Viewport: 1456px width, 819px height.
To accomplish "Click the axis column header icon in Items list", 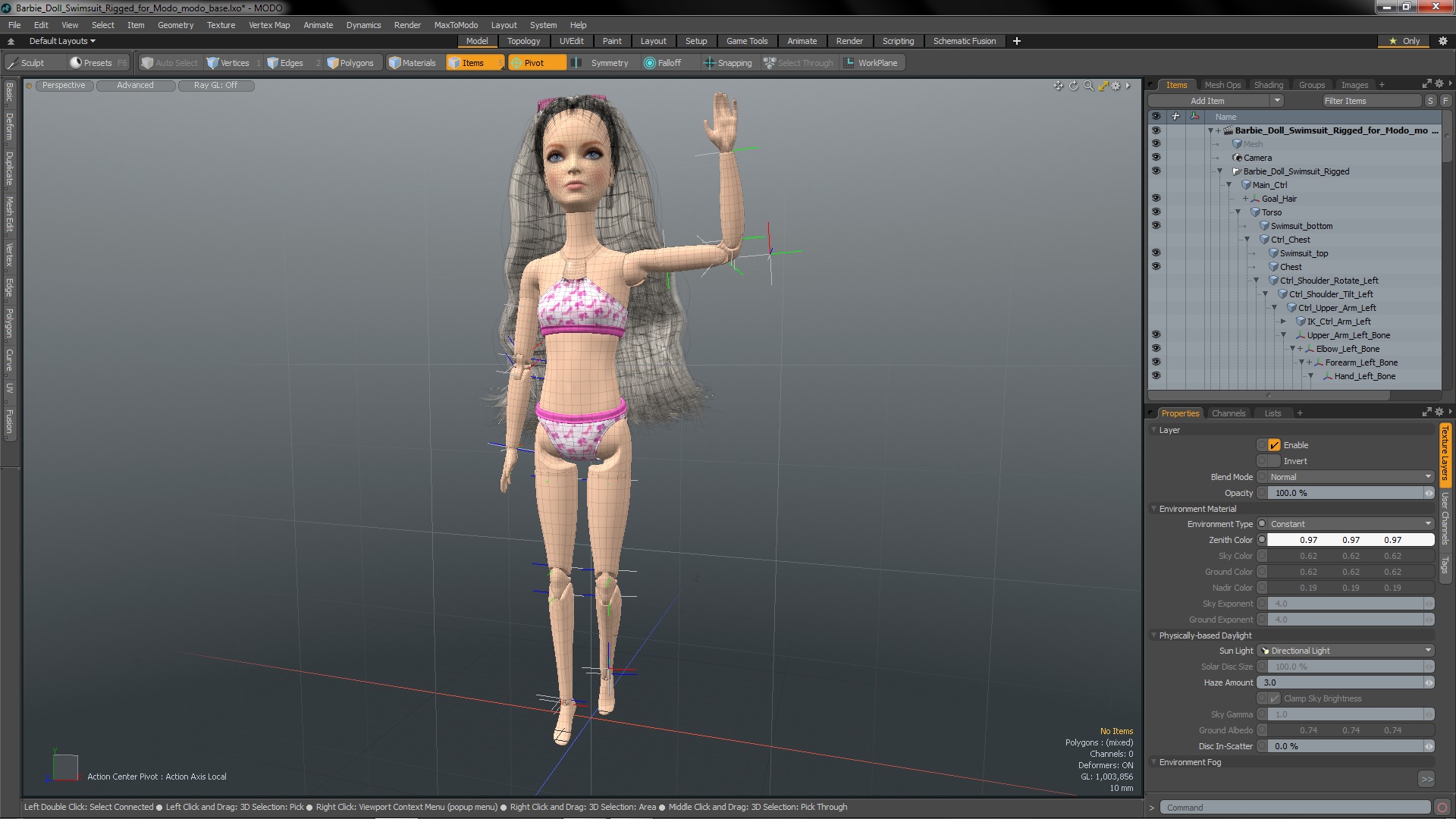I will 1194,116.
